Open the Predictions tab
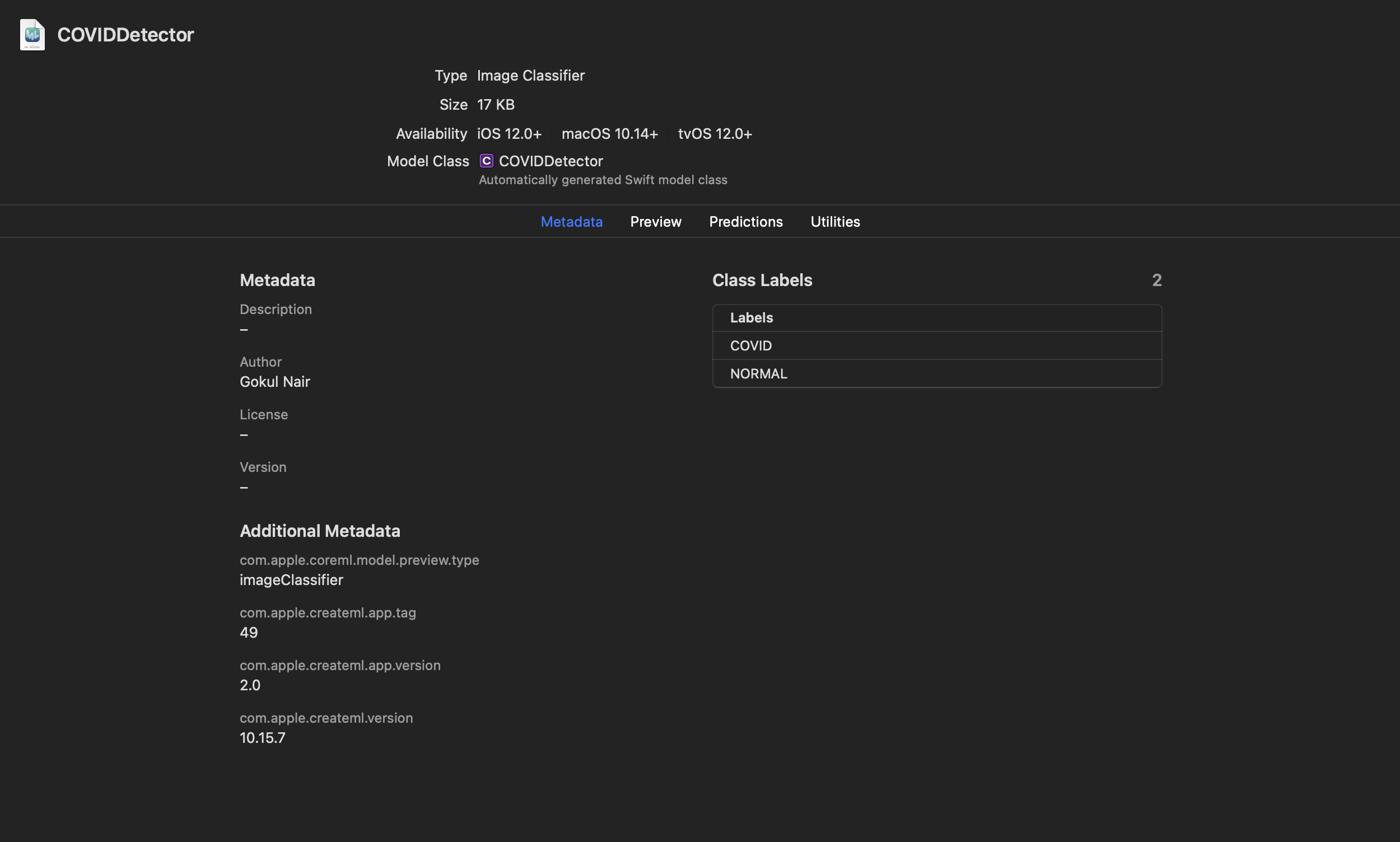1400x842 pixels. pos(746,222)
